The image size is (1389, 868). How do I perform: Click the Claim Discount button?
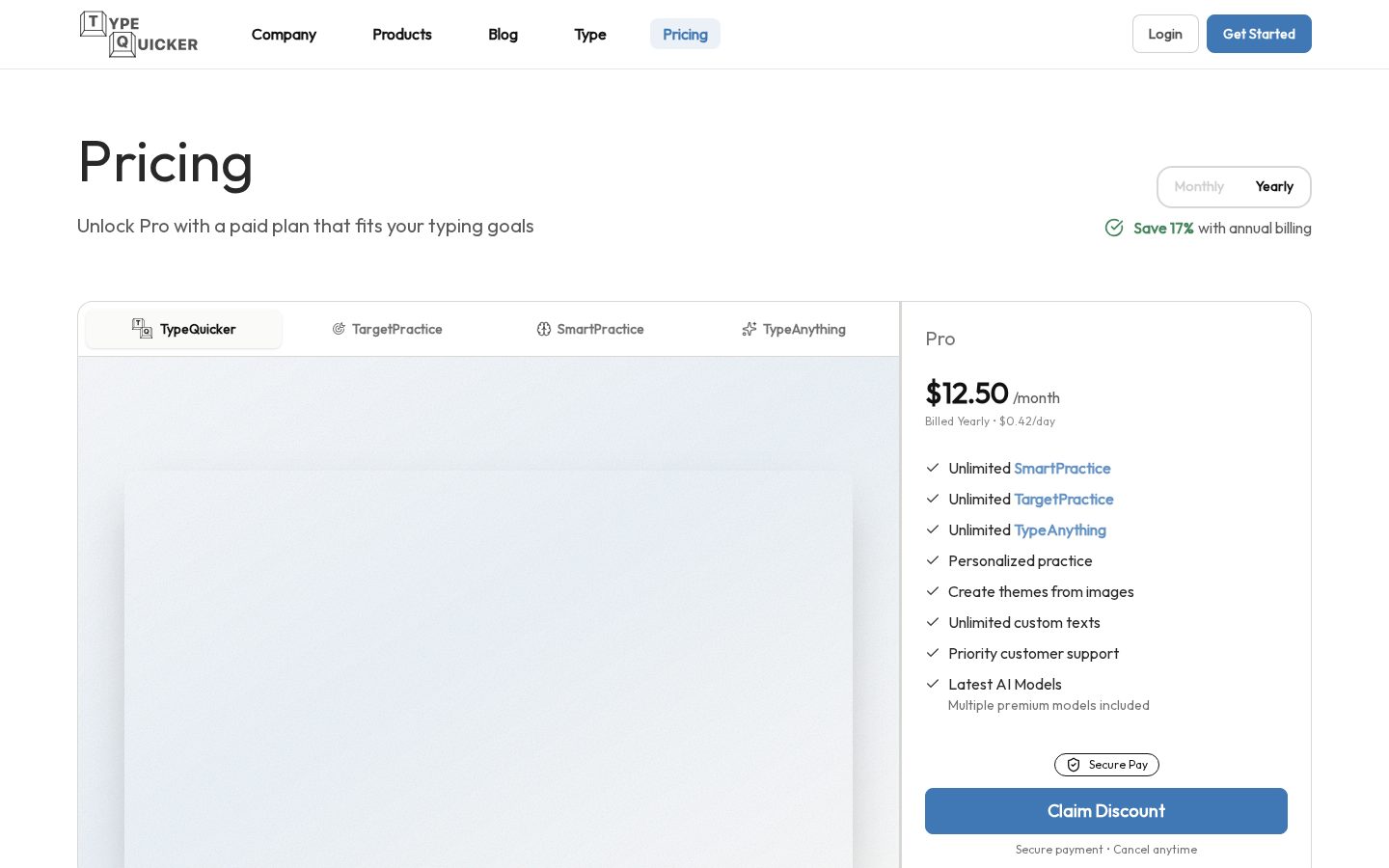(x=1106, y=811)
